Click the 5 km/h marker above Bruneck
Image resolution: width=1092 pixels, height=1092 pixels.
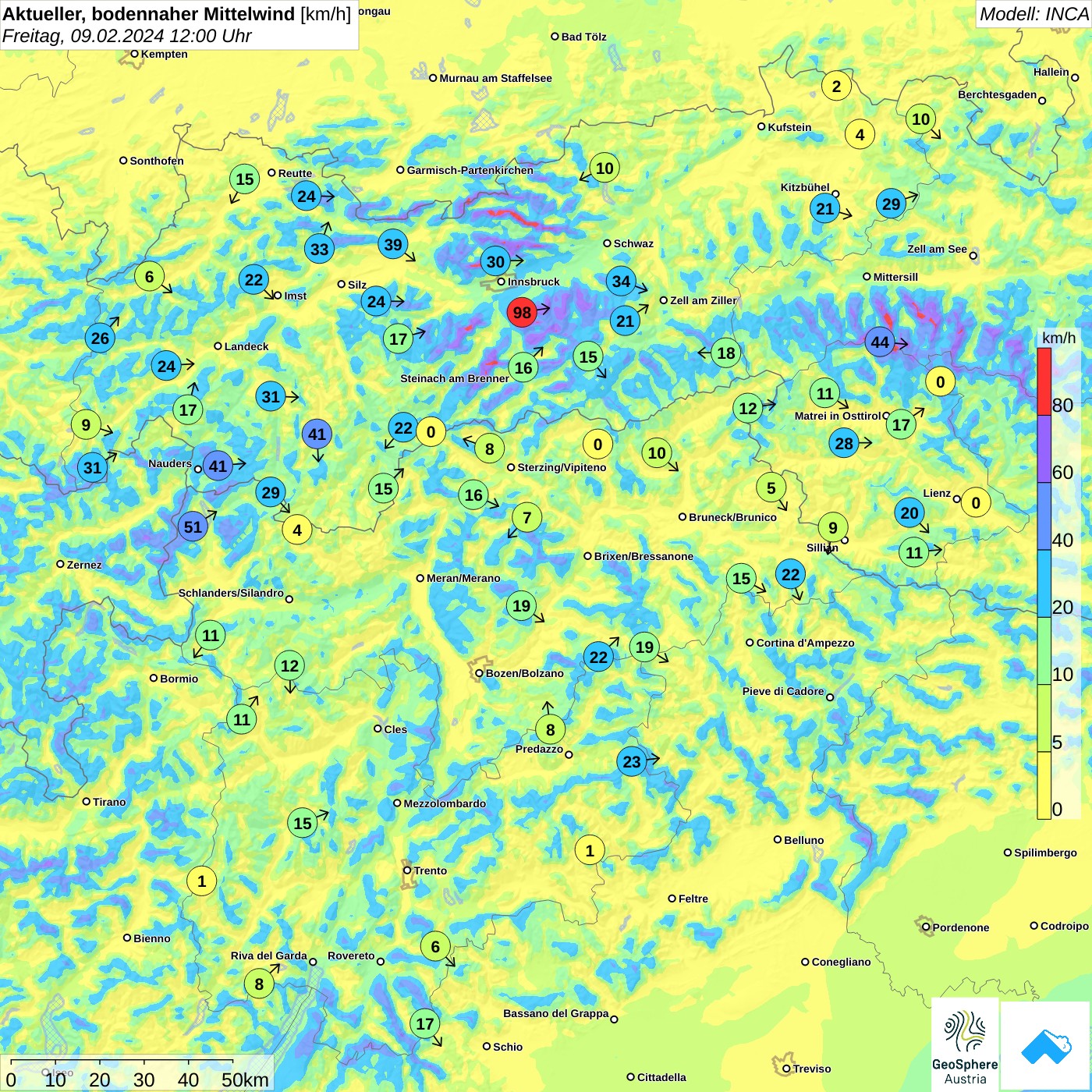(771, 488)
